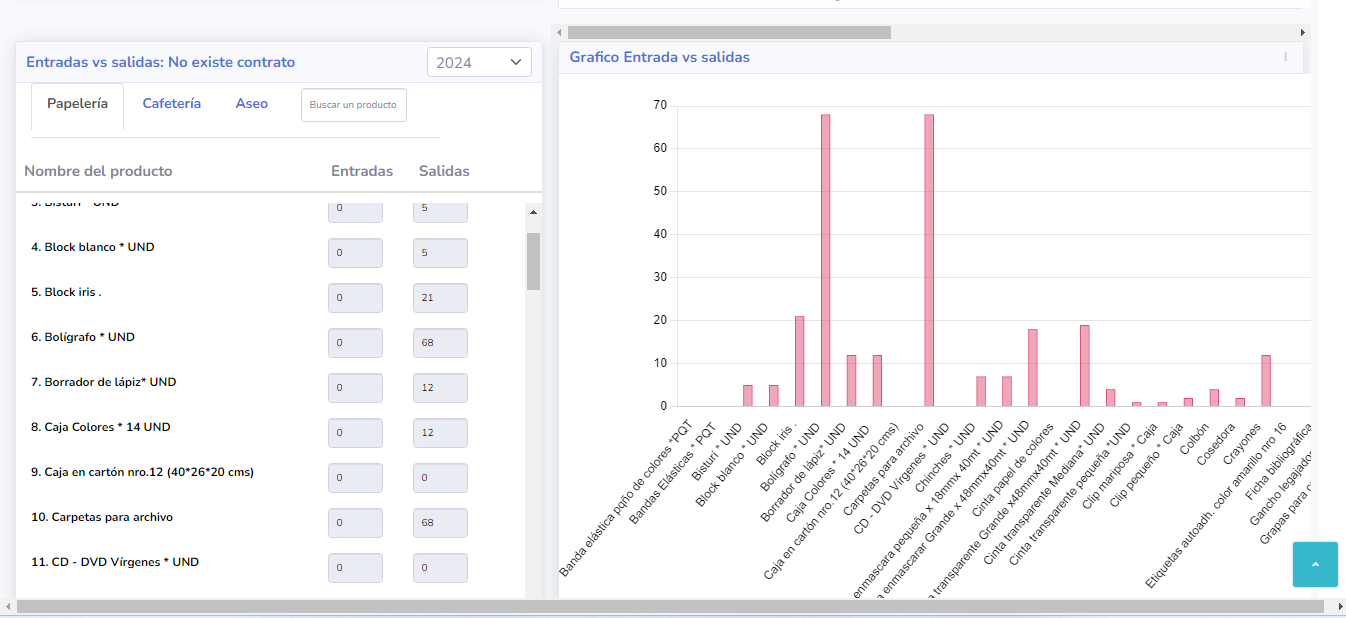The width and height of the screenshot is (1346, 618).
Task: Click Salidas field for Block iris
Action: pos(440,298)
